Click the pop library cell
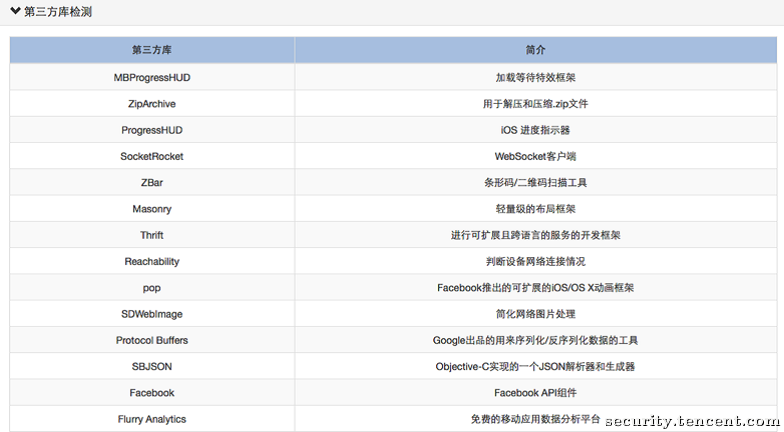The image size is (784, 432). [x=152, y=287]
